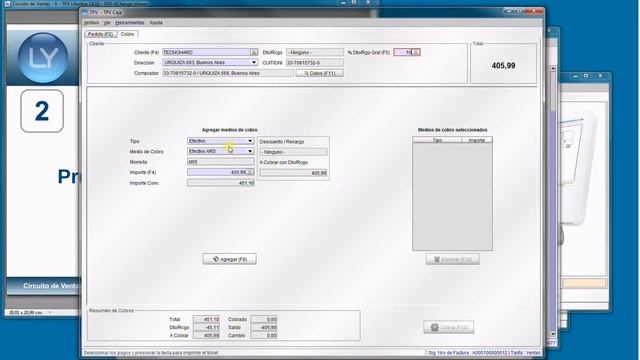
Task: Click the Saldo value field
Action: click(264, 327)
